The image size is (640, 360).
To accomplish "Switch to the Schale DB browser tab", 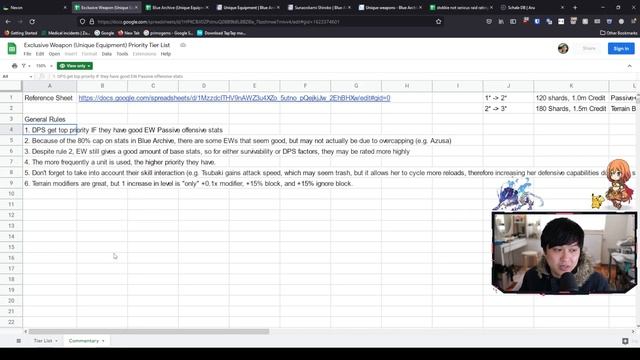I will coord(532,7).
